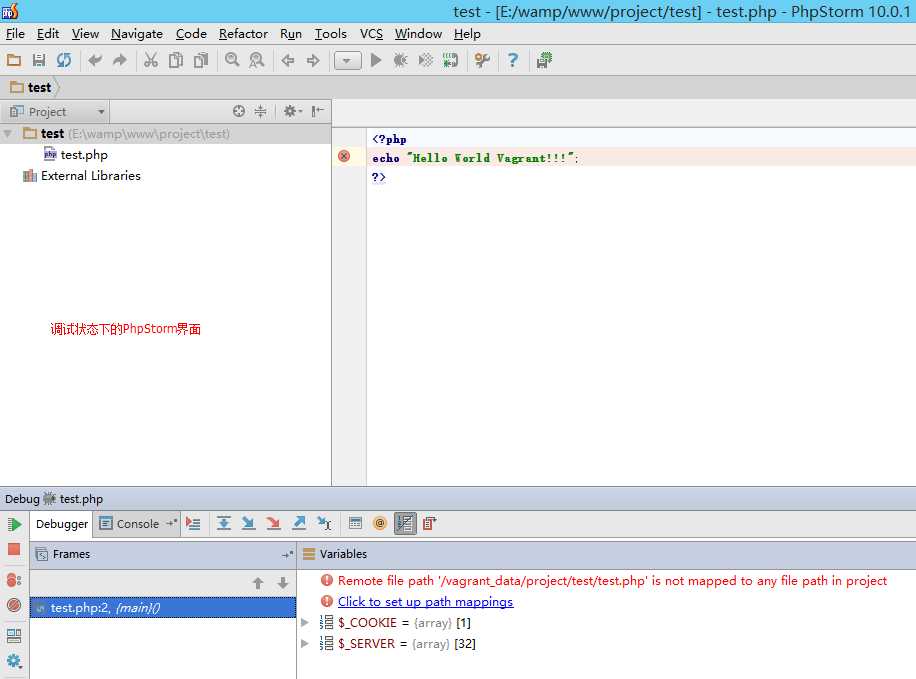Place cursor on the echo code line
Screen dimensions: 916x679
(x=476, y=158)
